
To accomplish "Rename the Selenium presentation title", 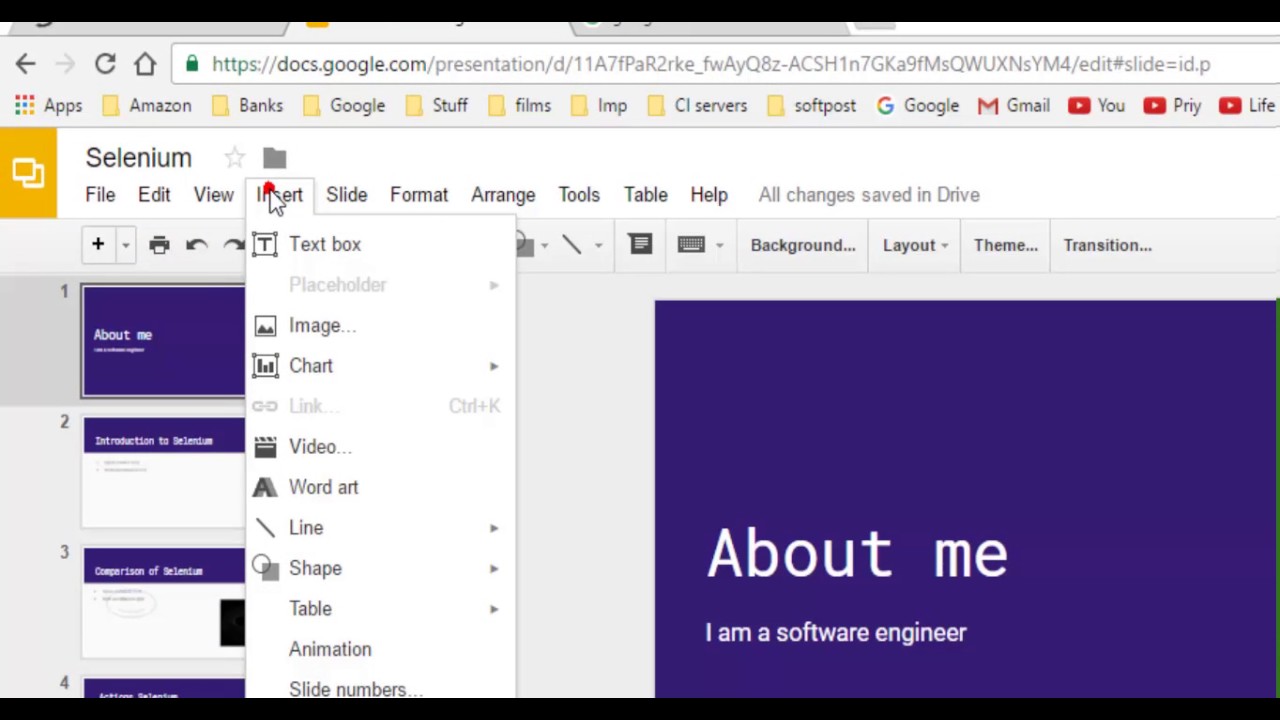I will 138,158.
